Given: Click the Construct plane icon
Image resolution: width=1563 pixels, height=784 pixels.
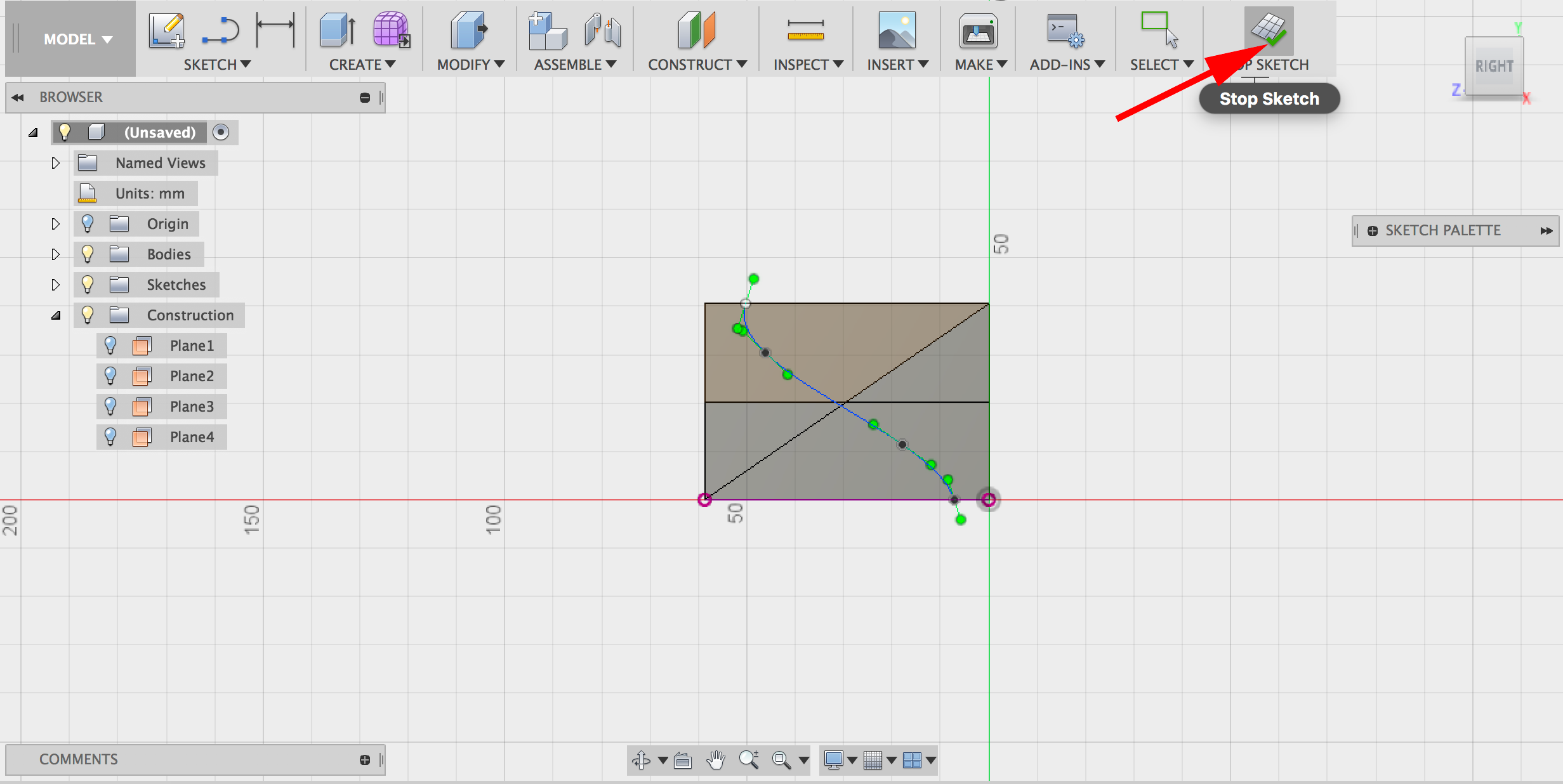Looking at the screenshot, I should 697,30.
